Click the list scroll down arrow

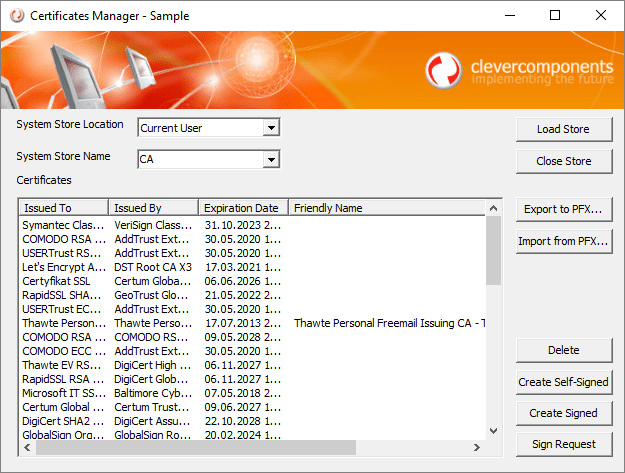493,431
